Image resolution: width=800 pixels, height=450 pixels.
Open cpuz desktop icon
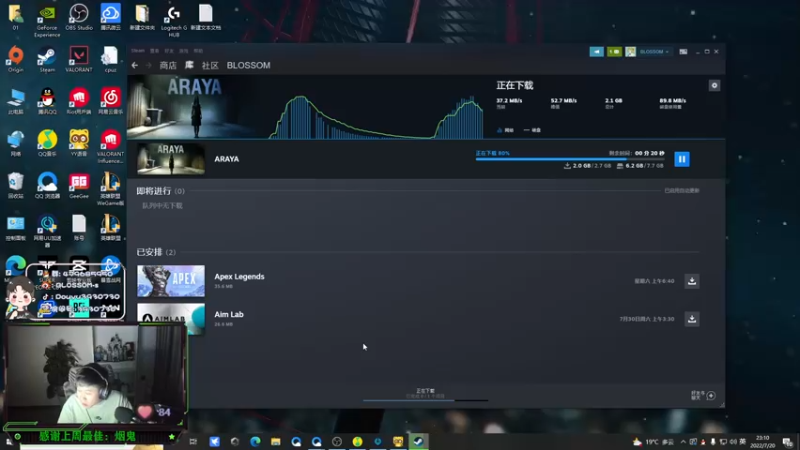pos(110,59)
